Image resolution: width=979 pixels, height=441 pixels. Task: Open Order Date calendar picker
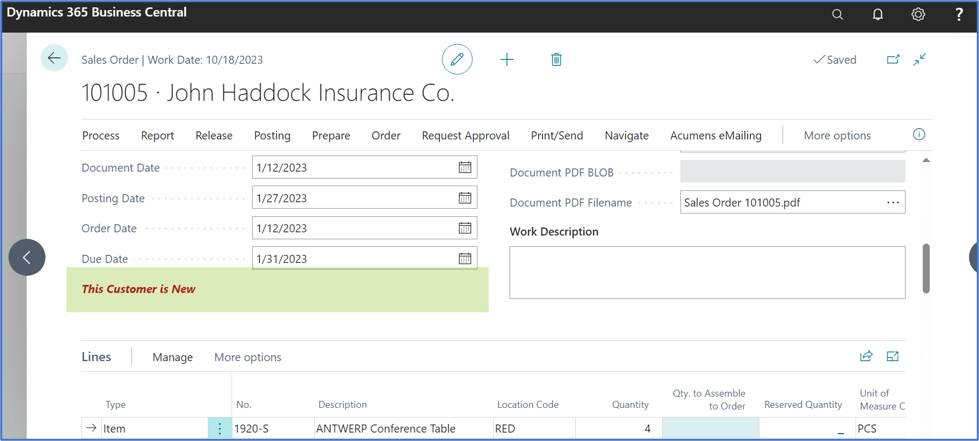pyautogui.click(x=465, y=228)
